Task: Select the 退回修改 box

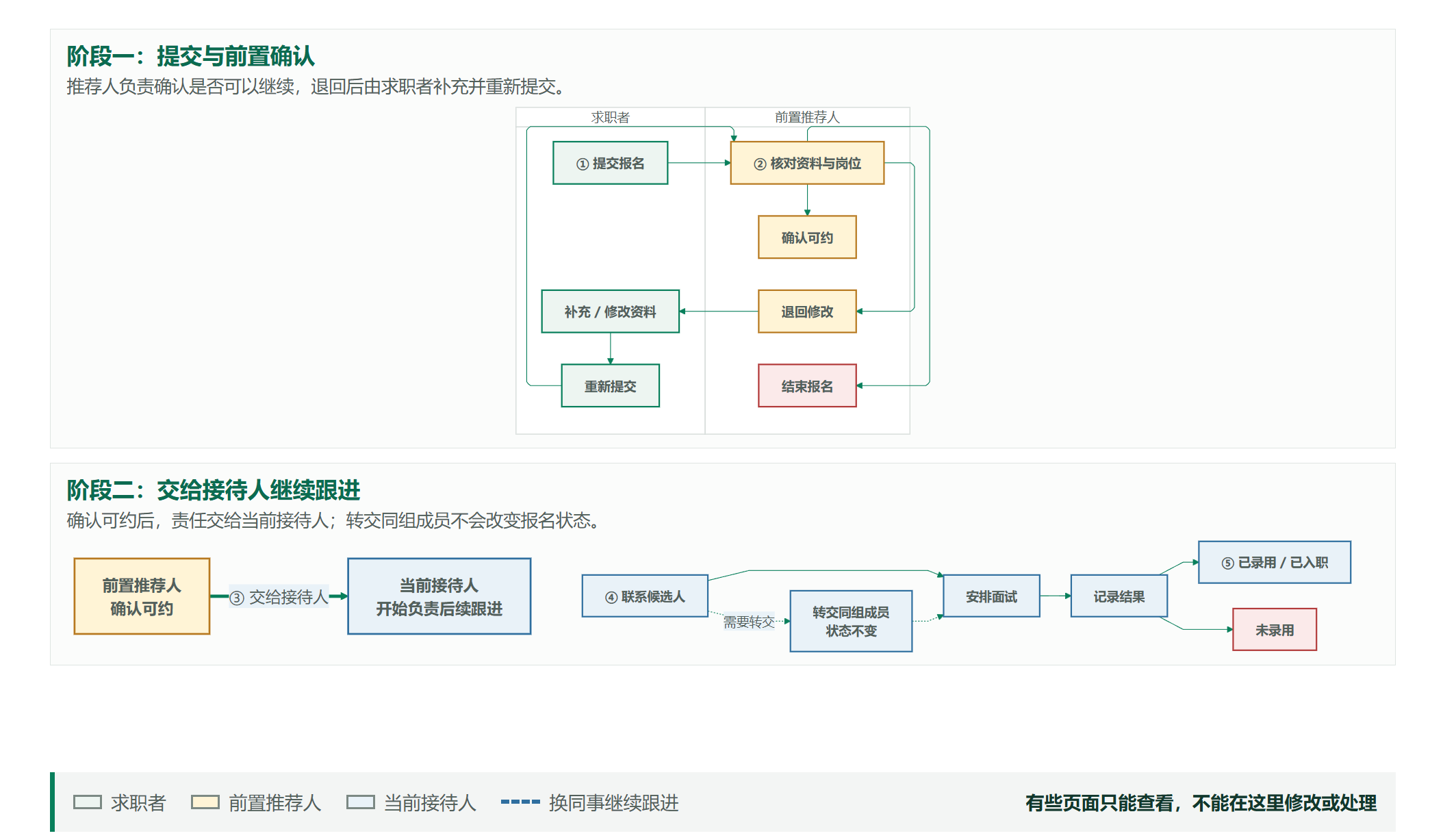Action: click(807, 311)
